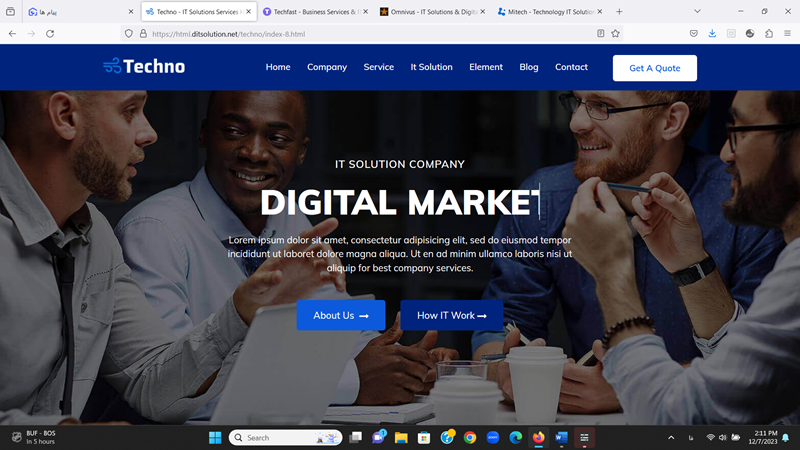
Task: Go to the Contact page
Action: pyautogui.click(x=571, y=67)
